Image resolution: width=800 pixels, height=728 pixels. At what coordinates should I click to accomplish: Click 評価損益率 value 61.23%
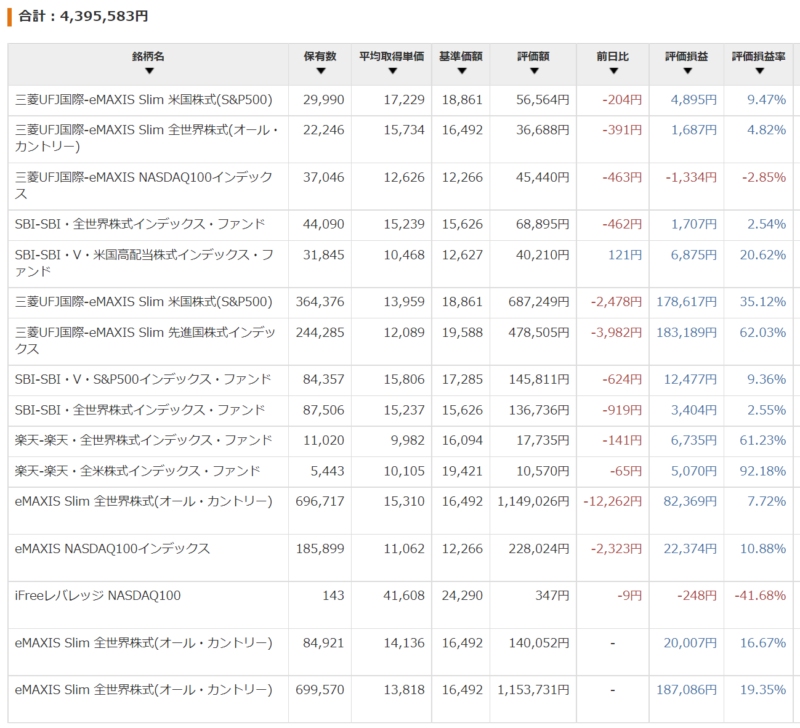click(763, 440)
